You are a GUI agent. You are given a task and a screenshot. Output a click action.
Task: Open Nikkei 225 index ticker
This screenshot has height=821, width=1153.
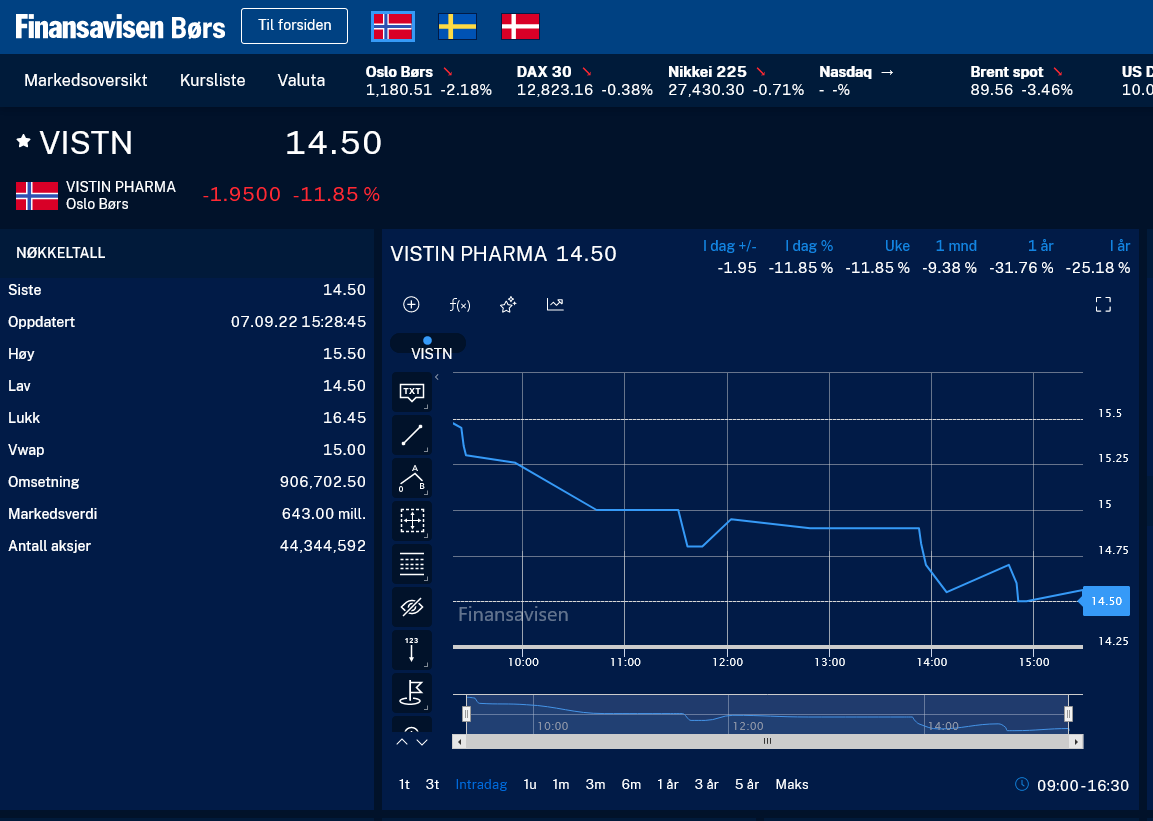[x=736, y=81]
